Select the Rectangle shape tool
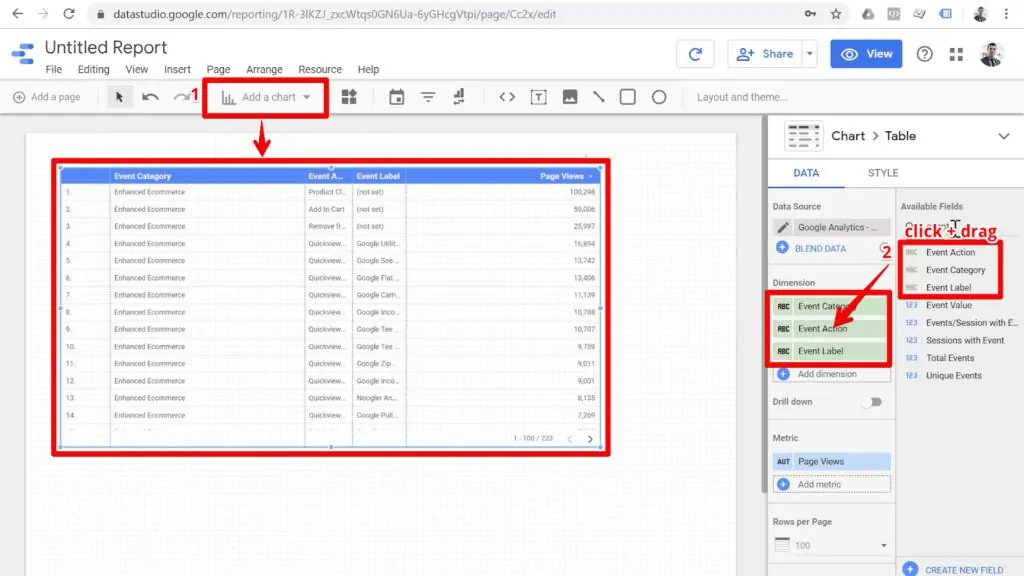1024x576 pixels. click(630, 97)
